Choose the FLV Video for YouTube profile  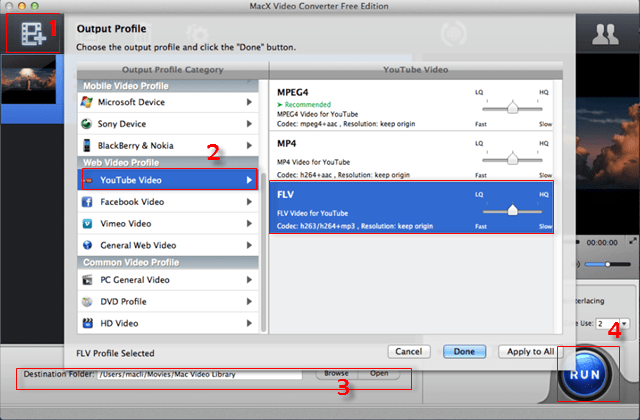(411, 207)
